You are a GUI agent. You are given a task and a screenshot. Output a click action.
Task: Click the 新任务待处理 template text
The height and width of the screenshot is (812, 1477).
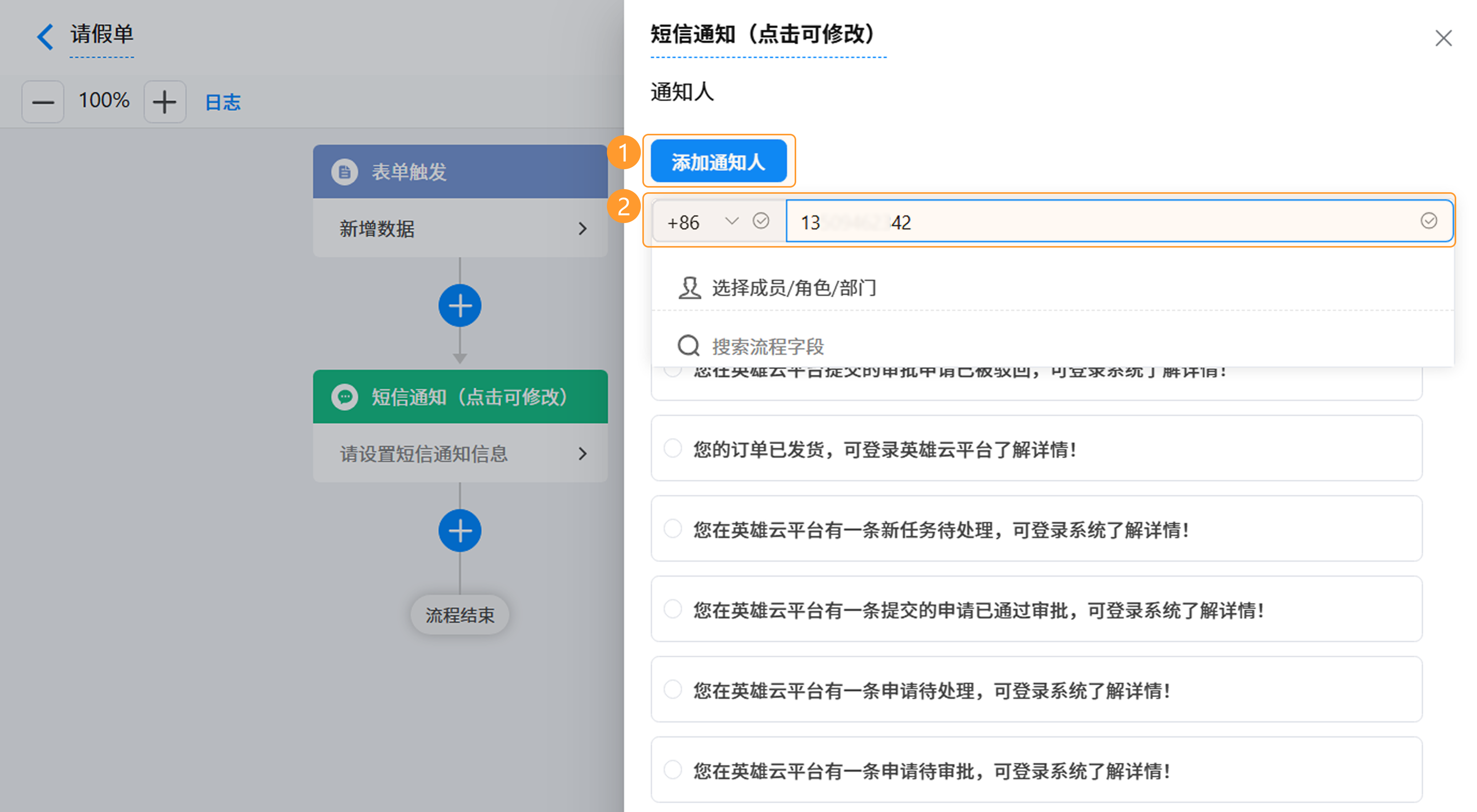pos(941,530)
